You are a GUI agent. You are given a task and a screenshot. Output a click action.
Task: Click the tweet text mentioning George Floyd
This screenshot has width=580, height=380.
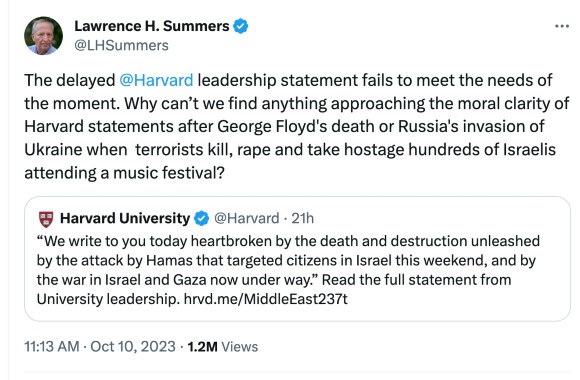point(297,126)
